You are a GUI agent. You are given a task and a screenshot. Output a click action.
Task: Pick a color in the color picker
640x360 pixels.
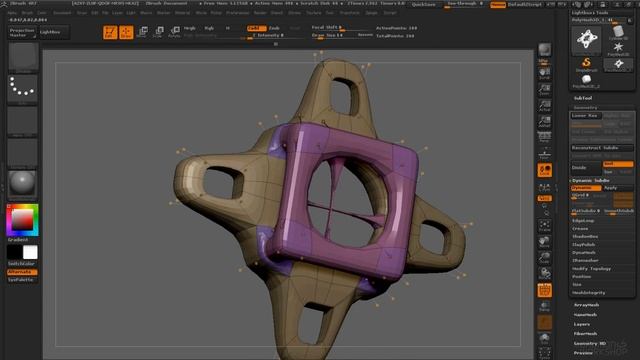tap(22, 220)
